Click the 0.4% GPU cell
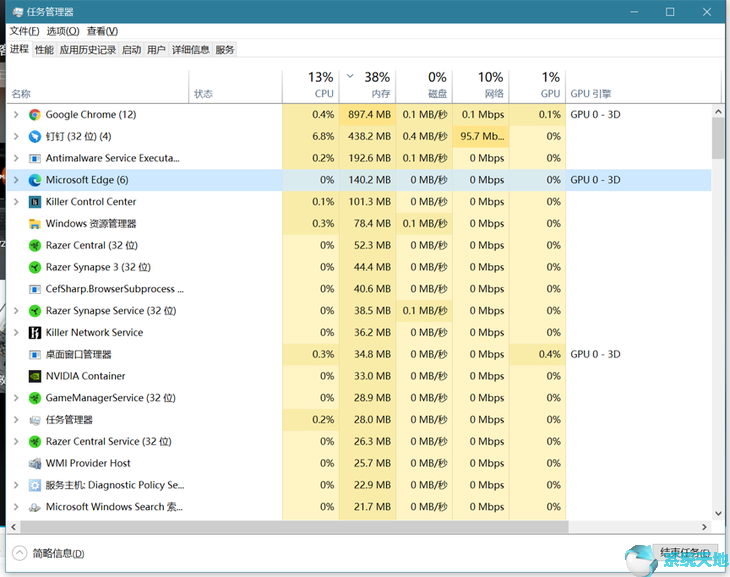This screenshot has height=577, width=730. (x=537, y=354)
